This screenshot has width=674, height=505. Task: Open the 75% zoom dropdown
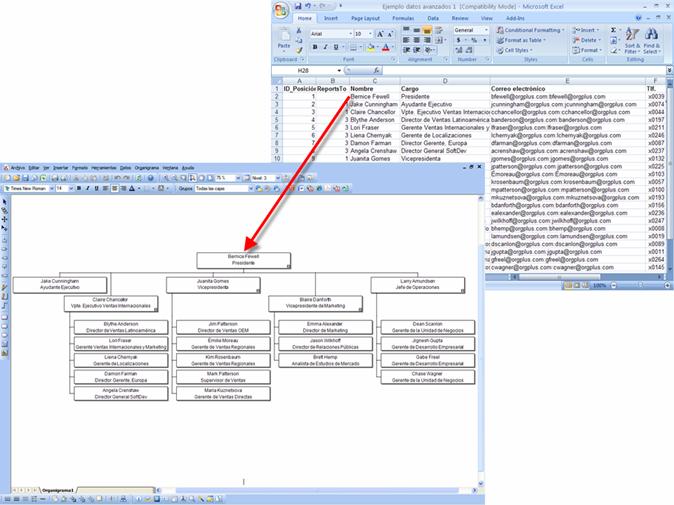click(x=238, y=178)
